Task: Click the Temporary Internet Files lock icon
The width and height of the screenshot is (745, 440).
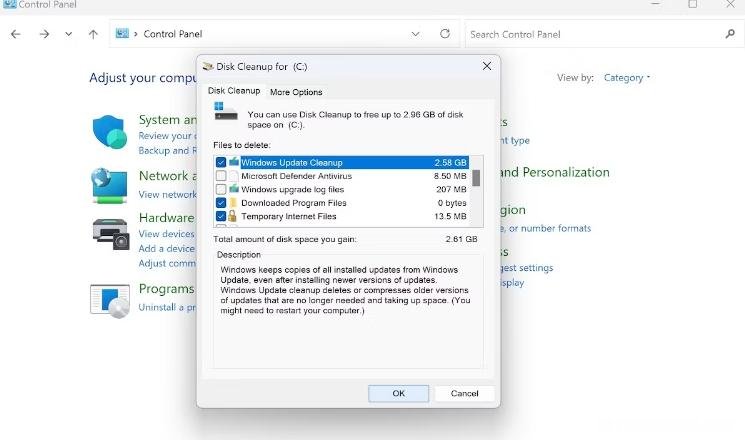Action: 232,216
